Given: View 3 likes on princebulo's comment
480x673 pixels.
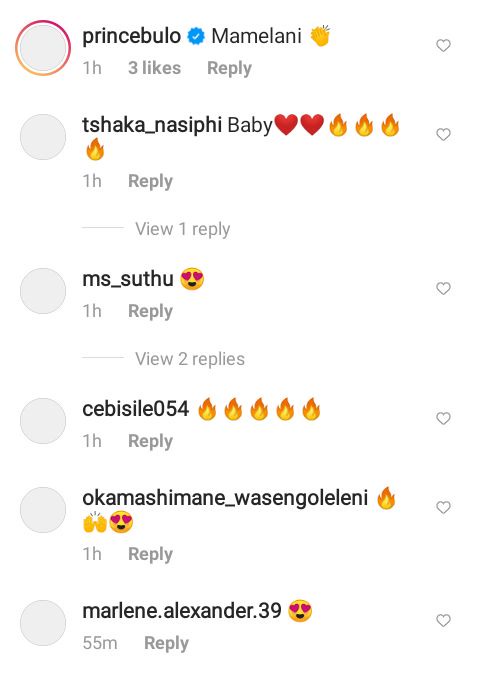Looking at the screenshot, I should 155,68.
